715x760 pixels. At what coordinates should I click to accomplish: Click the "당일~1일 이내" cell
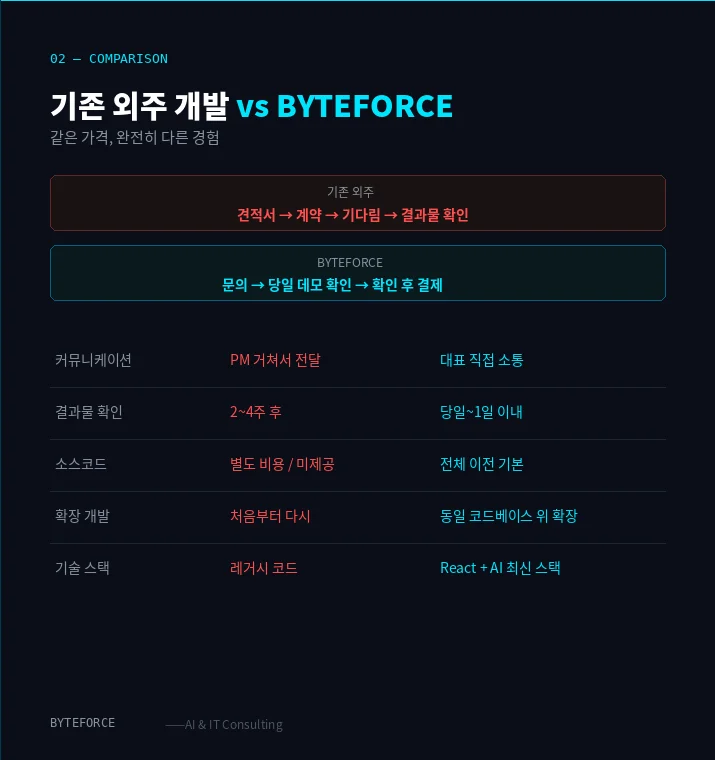point(481,412)
